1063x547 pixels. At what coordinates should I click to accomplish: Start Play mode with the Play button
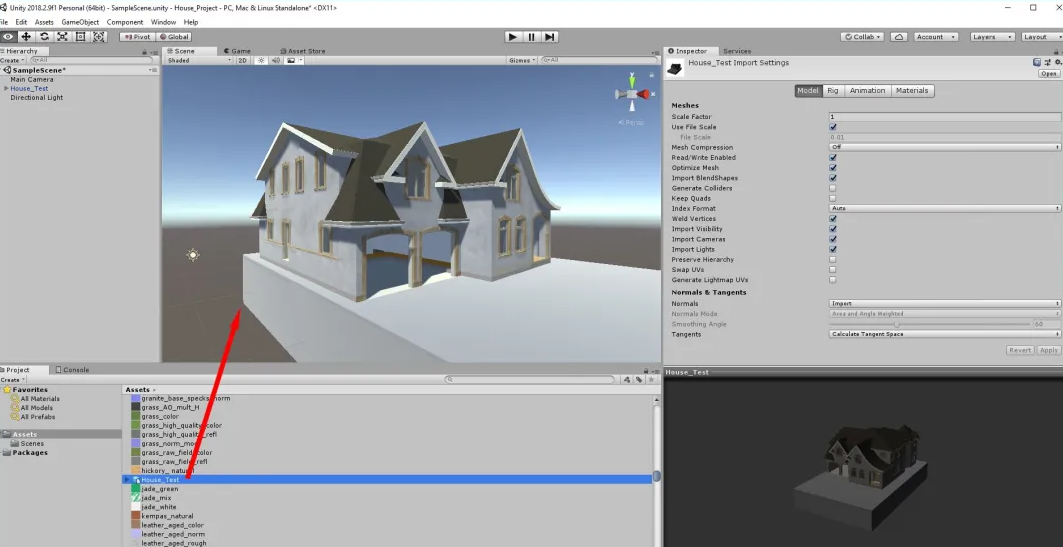point(513,37)
